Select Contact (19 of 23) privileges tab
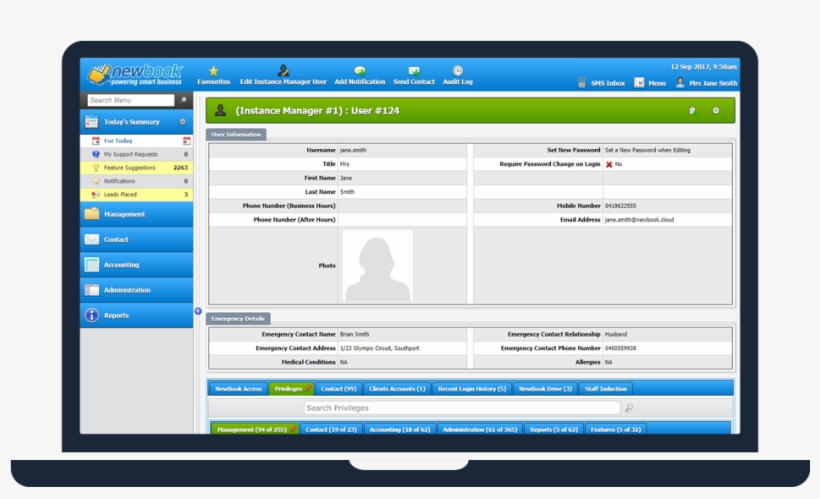Image resolution: width=820 pixels, height=499 pixels. (331, 429)
